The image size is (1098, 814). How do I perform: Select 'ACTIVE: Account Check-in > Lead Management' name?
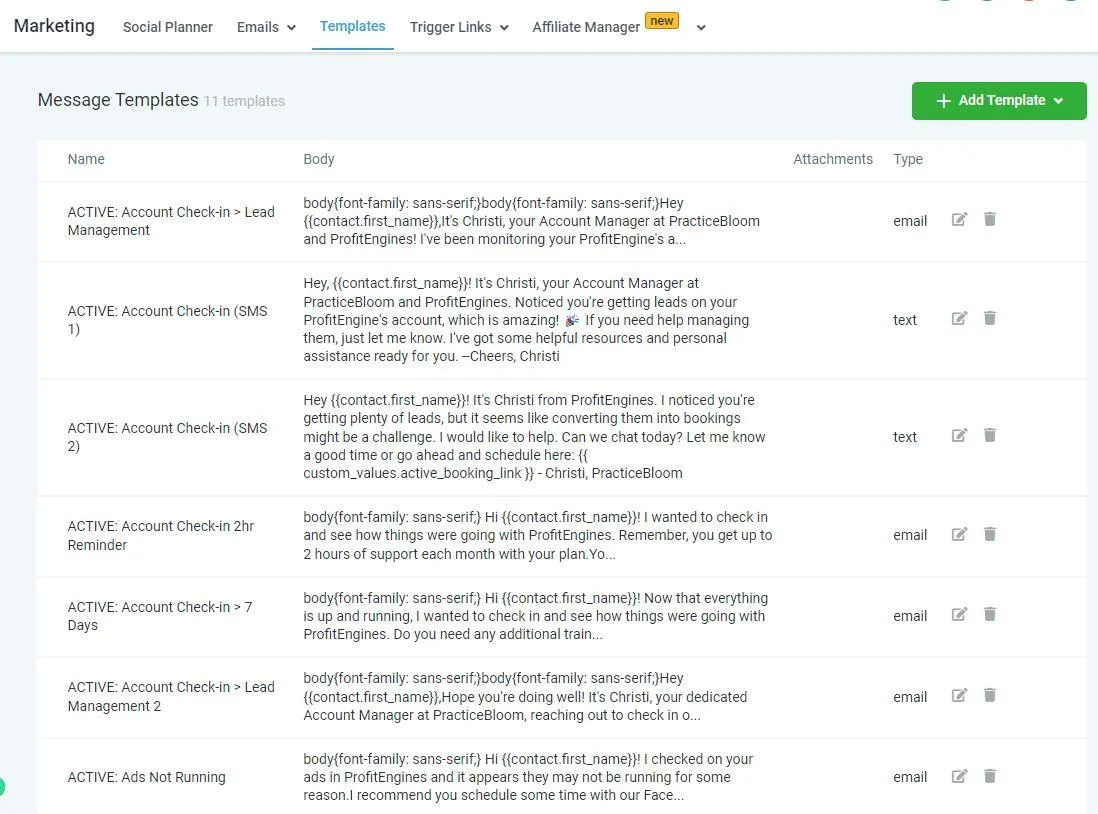point(171,221)
